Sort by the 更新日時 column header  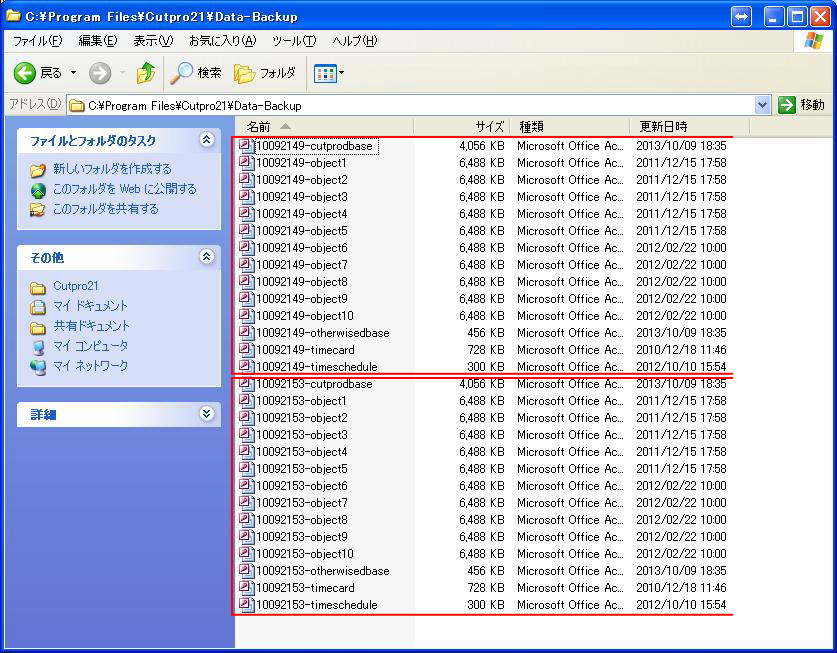690,127
